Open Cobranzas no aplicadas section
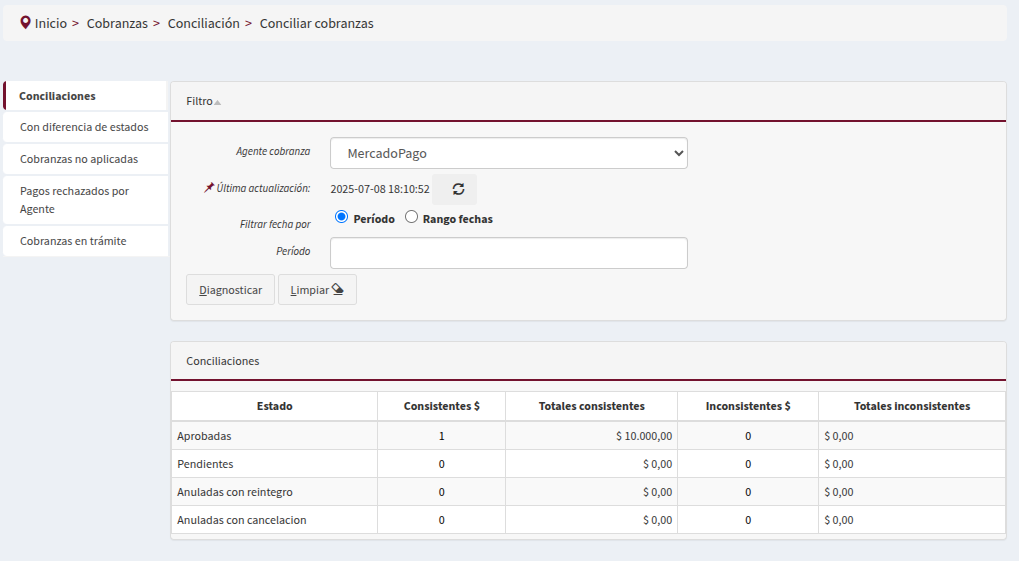Viewport: 1019px width, 561px height. coord(79,159)
